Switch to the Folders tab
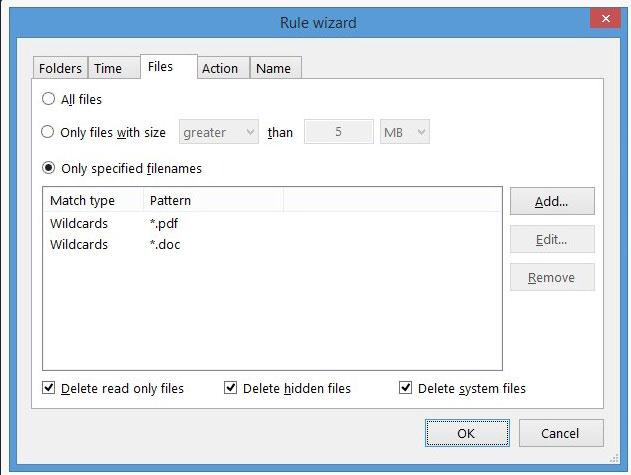Viewport: 631px width, 475px height. point(60,68)
